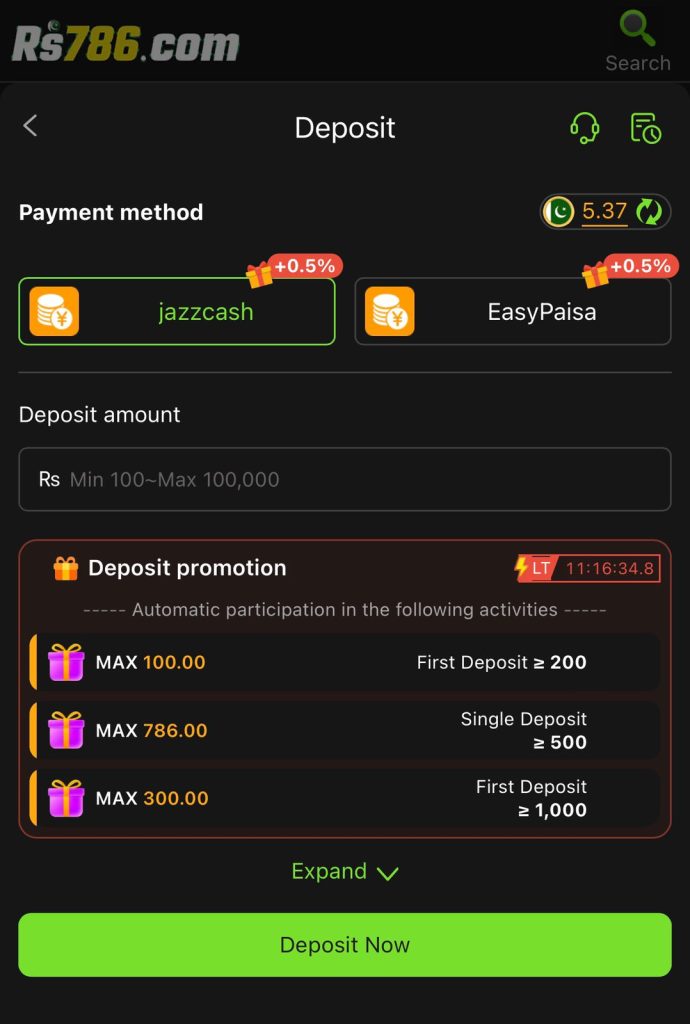Viewport: 690px width, 1024px height.
Task: Click the 5.37 balance amount link
Action: (x=604, y=212)
